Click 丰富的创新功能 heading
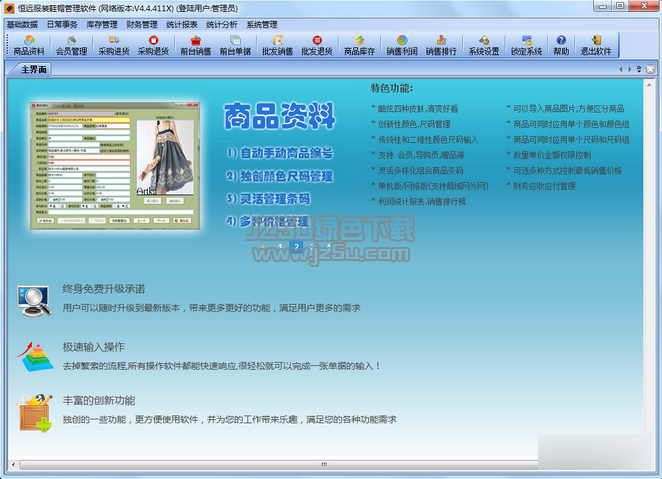This screenshot has height=479, width=662. (99, 401)
